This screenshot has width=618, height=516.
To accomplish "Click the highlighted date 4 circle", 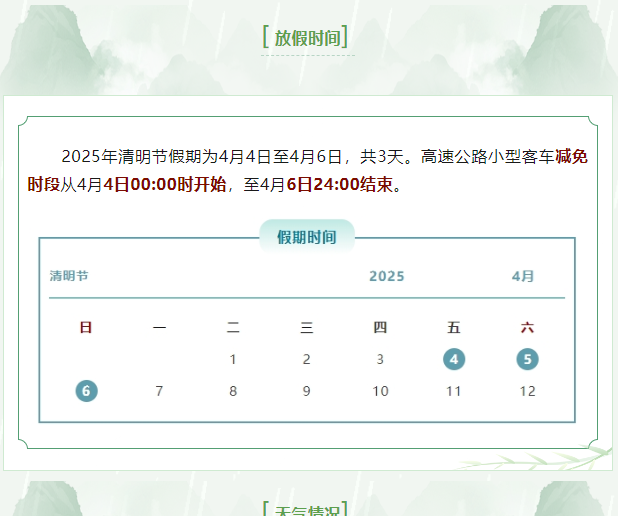I will (x=454, y=359).
